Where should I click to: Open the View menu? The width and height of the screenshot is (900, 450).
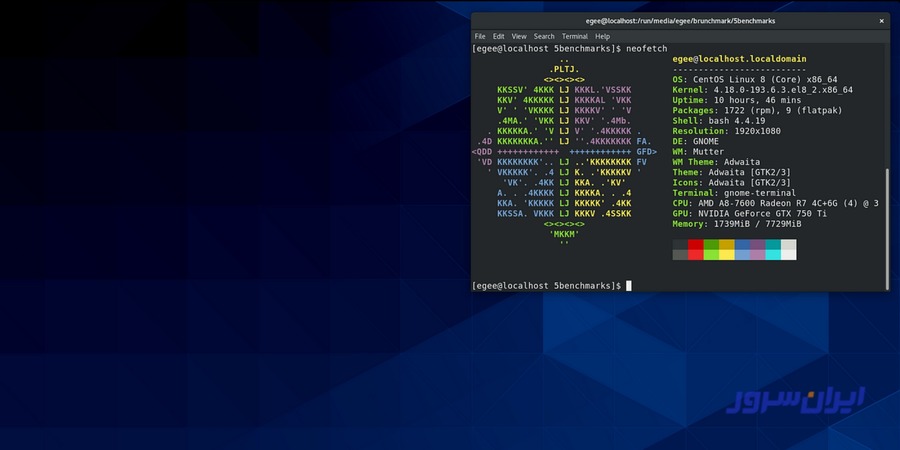point(519,36)
